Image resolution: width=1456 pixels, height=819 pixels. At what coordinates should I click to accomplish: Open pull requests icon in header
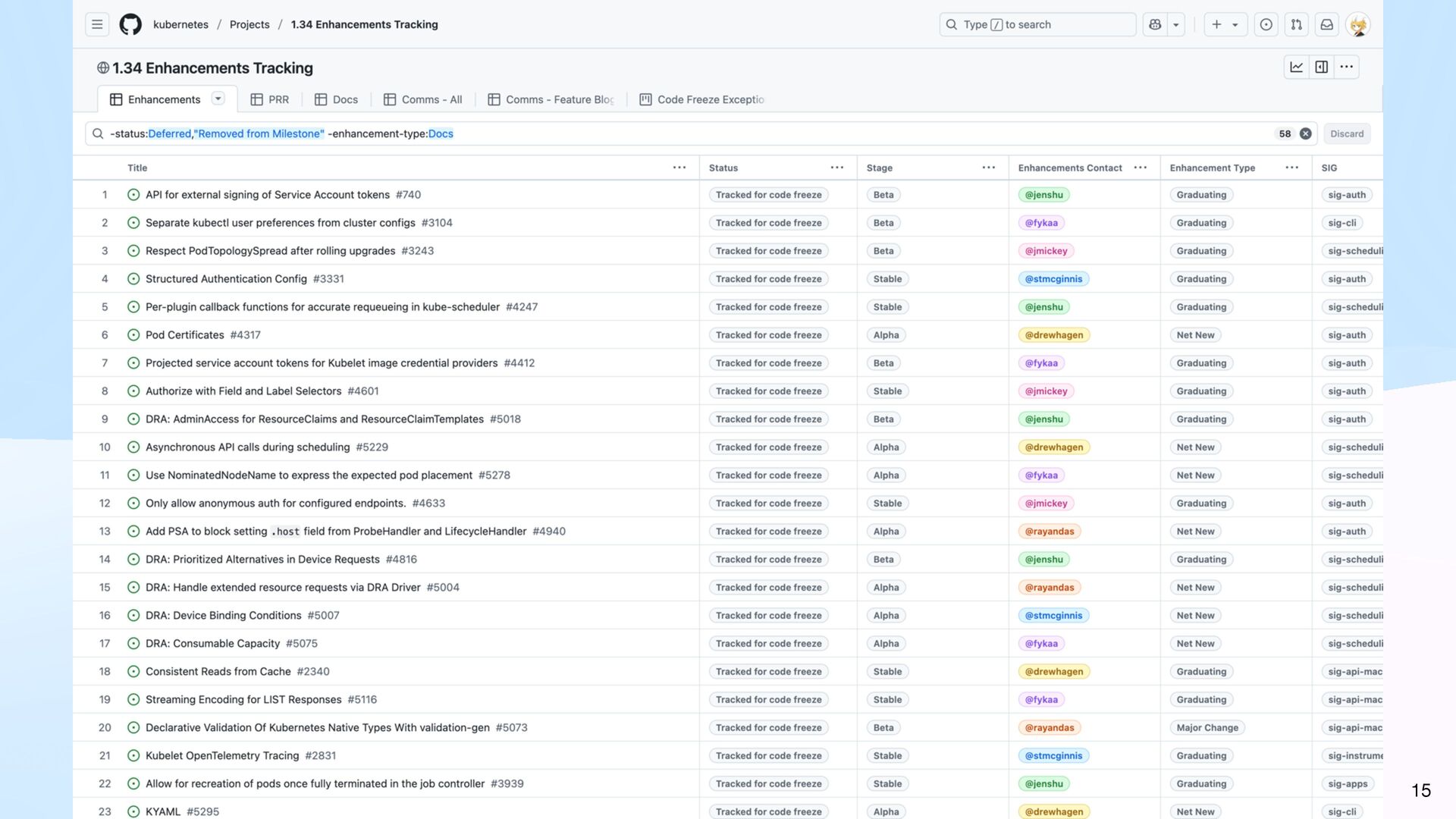(1297, 24)
